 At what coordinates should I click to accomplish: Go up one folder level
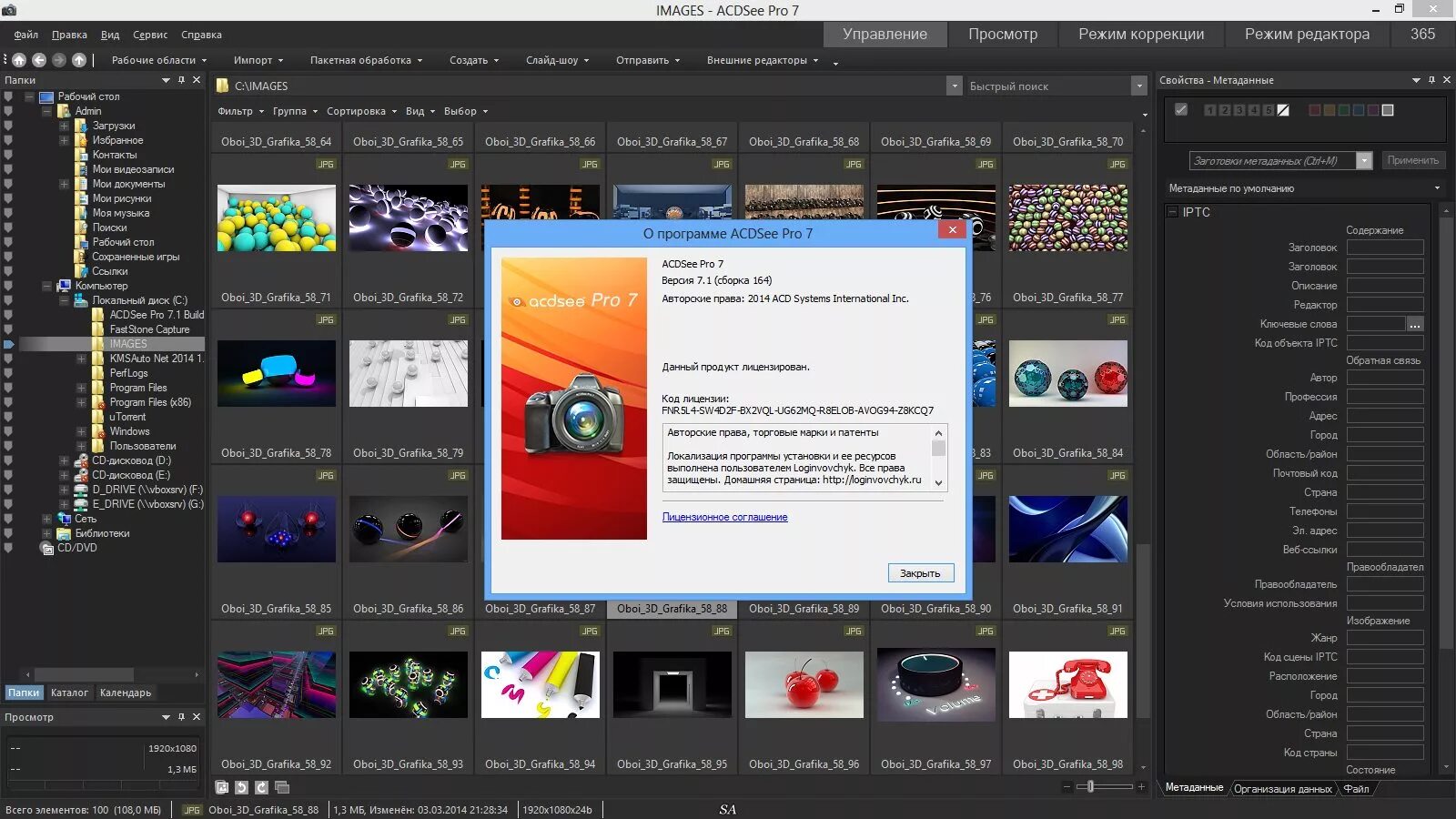79,60
